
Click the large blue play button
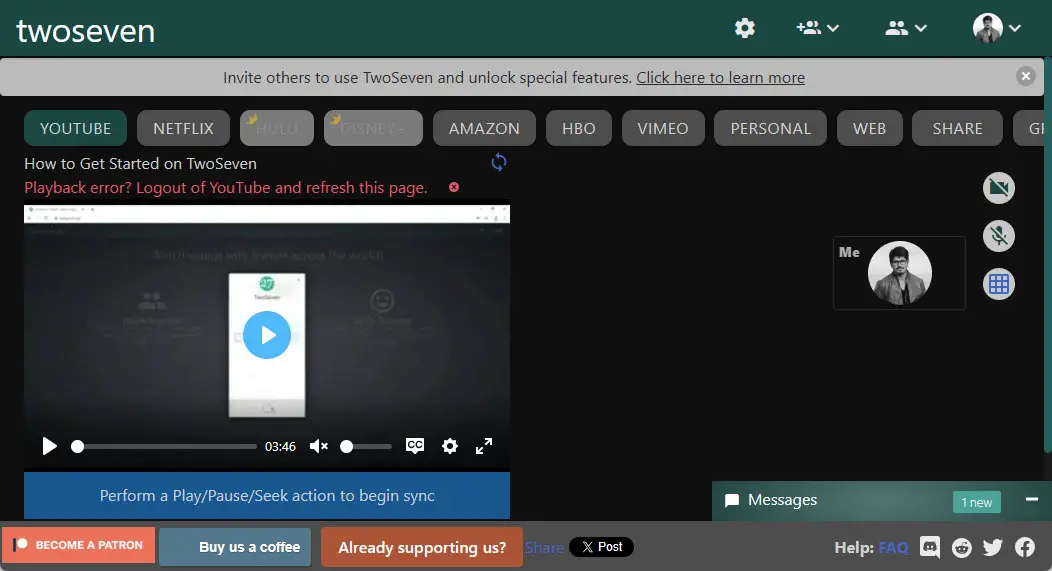267,335
